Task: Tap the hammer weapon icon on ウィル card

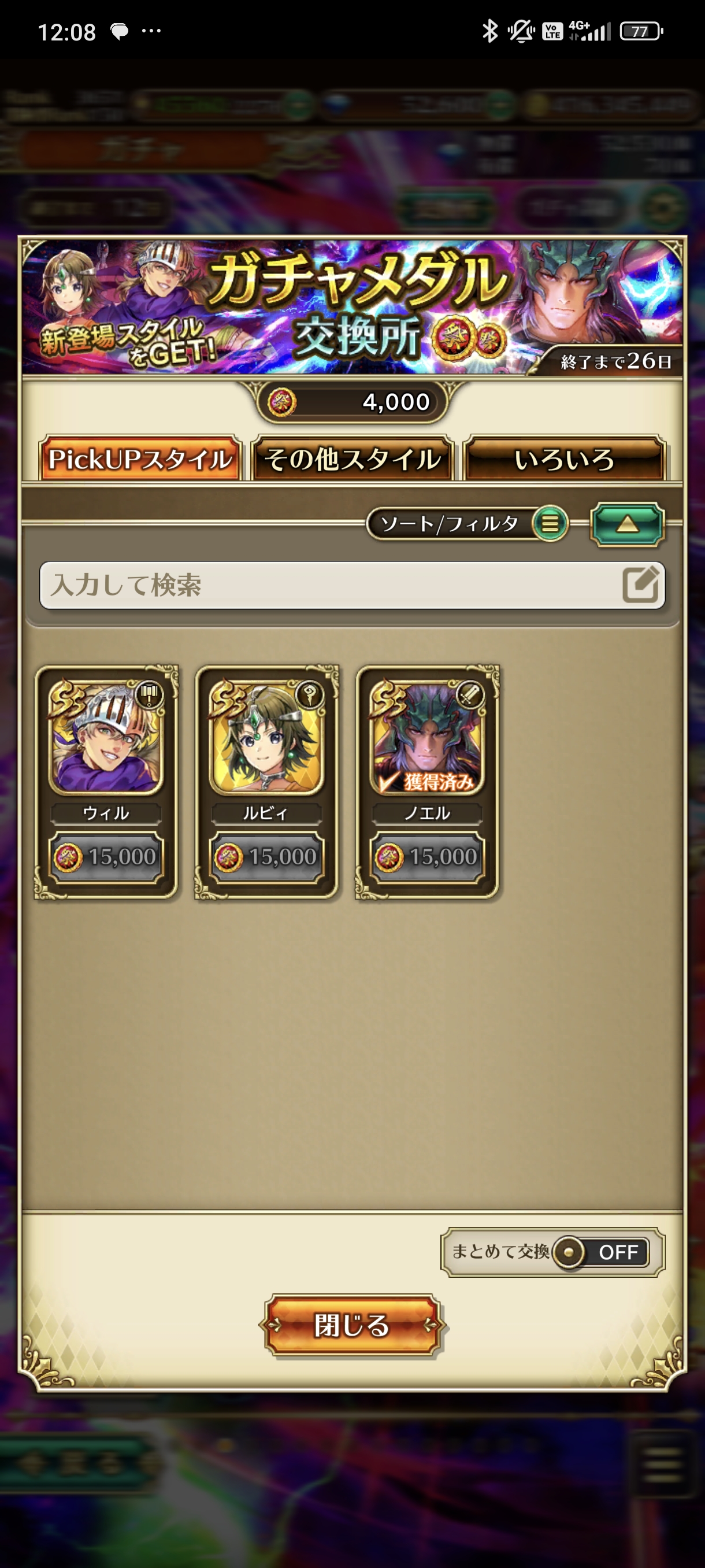Action: 148,693
